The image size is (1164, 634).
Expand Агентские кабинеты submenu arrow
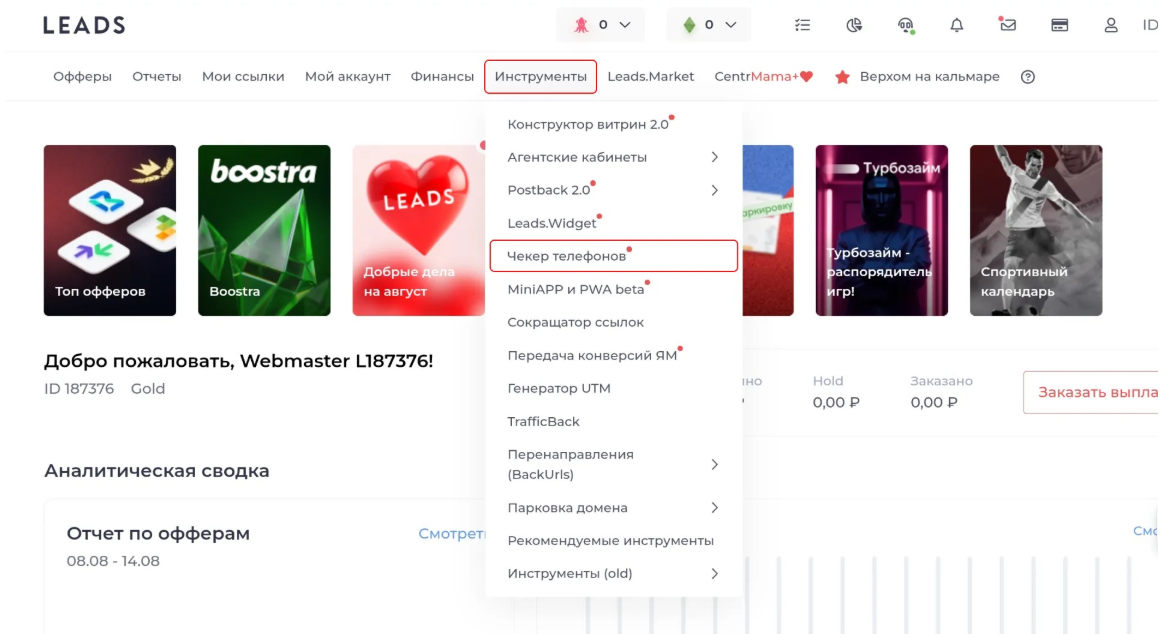coord(714,157)
